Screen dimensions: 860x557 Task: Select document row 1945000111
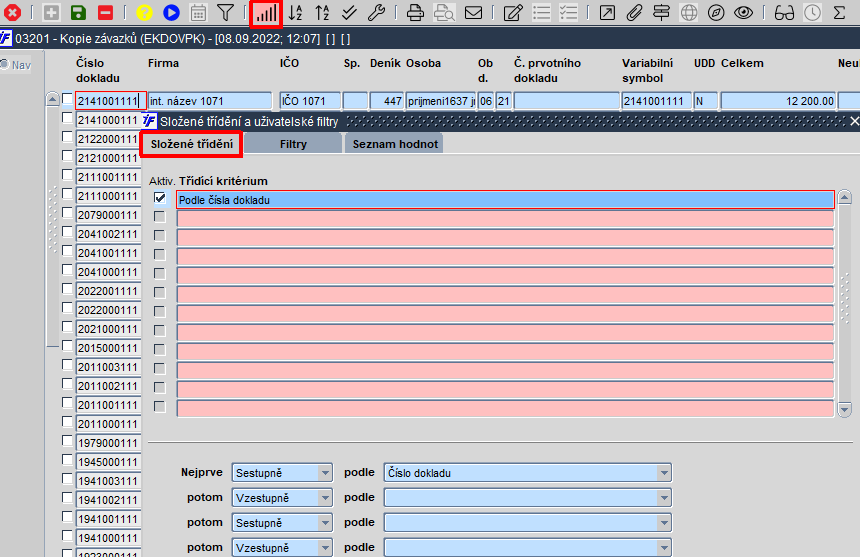coord(108,462)
